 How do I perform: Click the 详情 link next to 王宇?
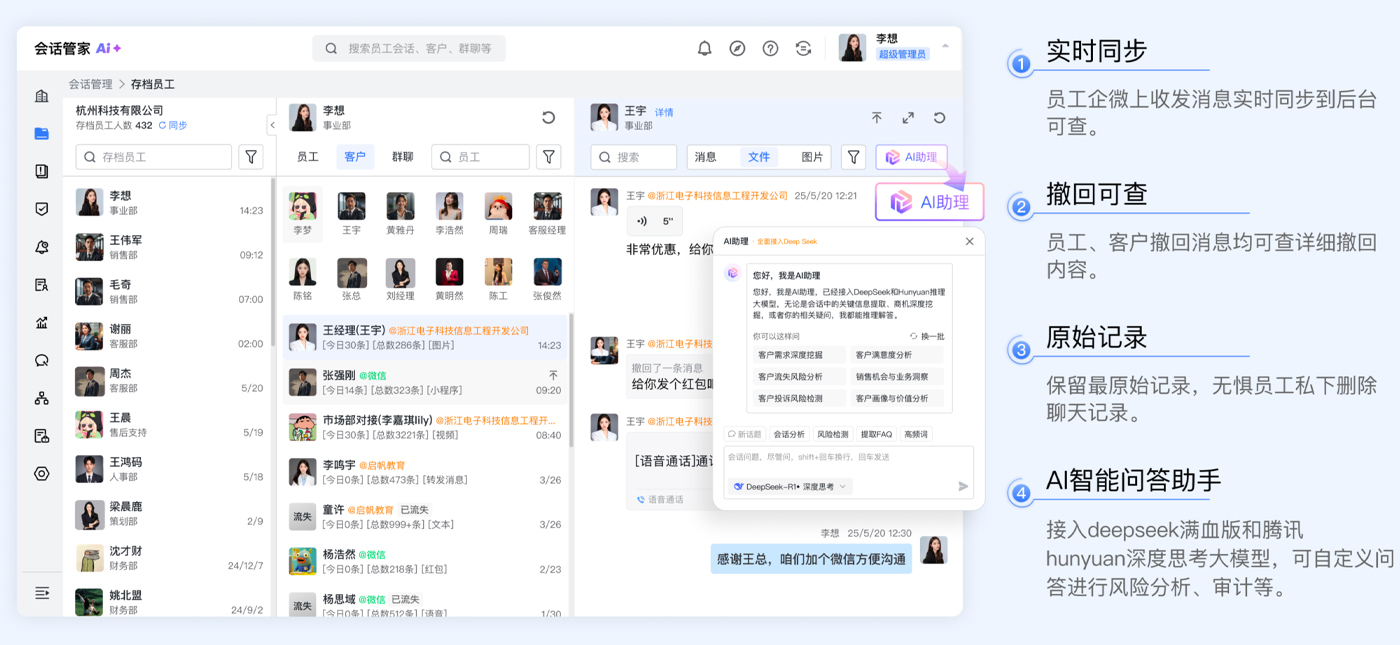(x=664, y=112)
